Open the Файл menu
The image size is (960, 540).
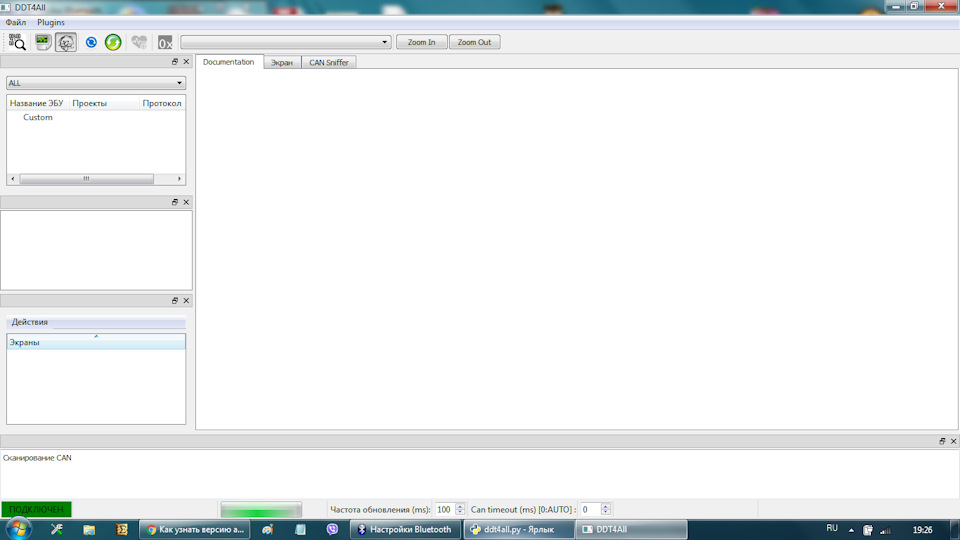click(16, 22)
